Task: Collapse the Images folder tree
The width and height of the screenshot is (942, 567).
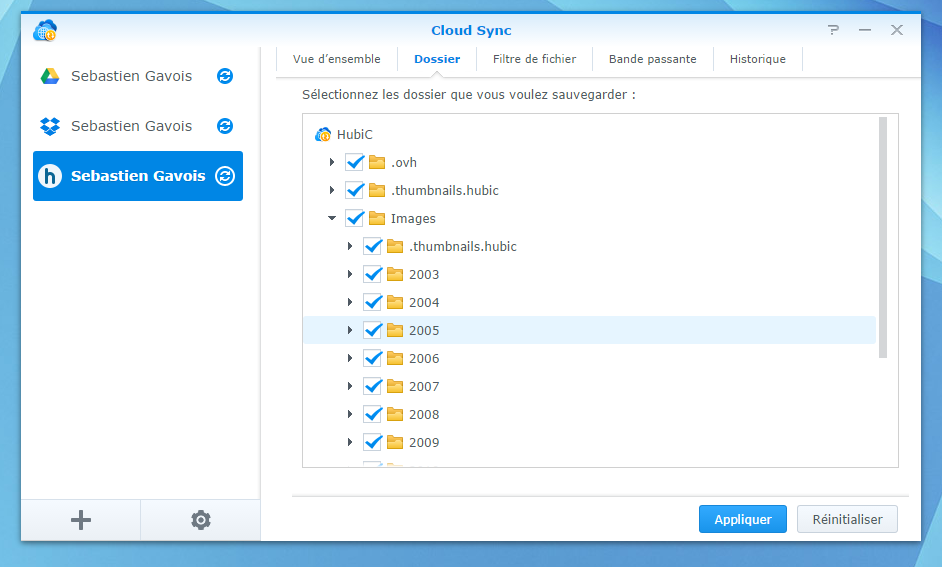Action: [332, 218]
